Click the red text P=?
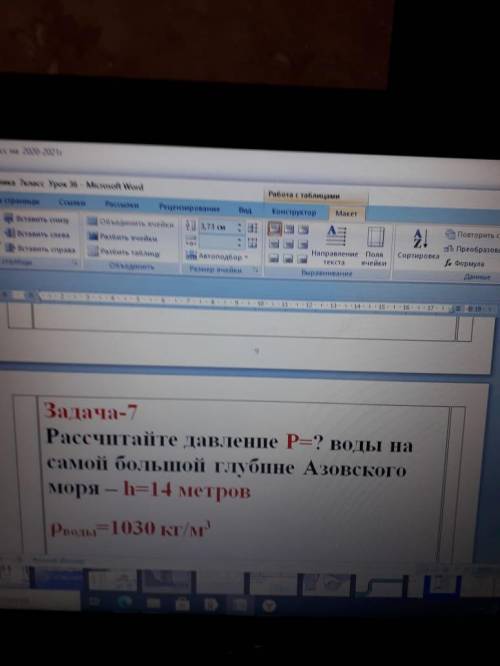 click(305, 442)
